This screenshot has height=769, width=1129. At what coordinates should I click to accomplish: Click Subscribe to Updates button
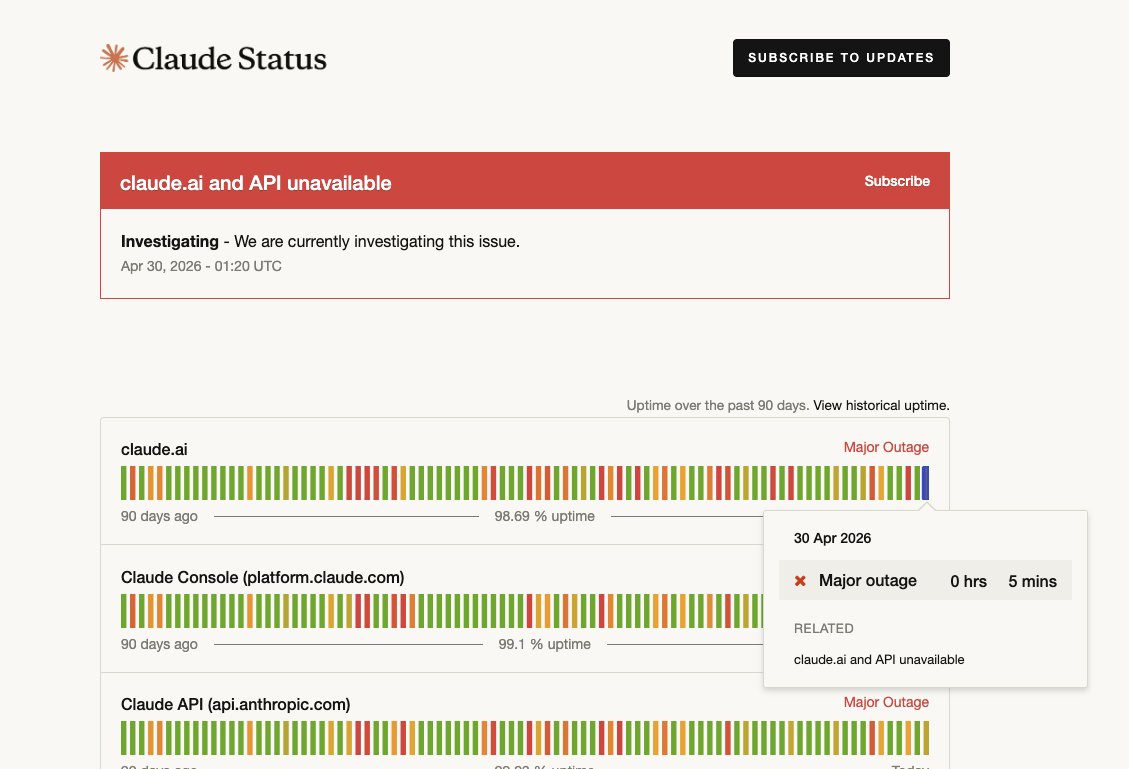[841, 58]
